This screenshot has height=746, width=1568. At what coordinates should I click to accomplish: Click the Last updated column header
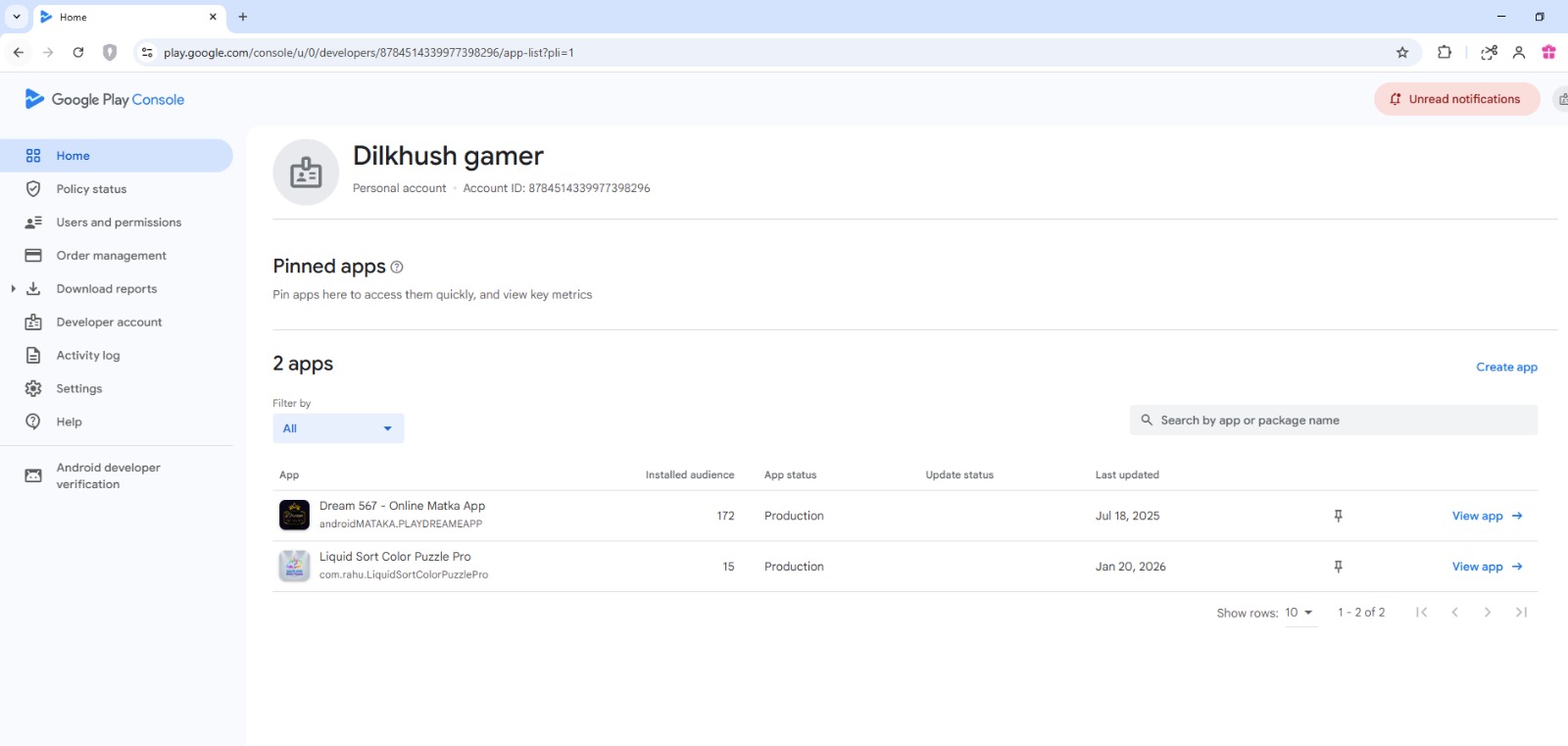pos(1127,475)
